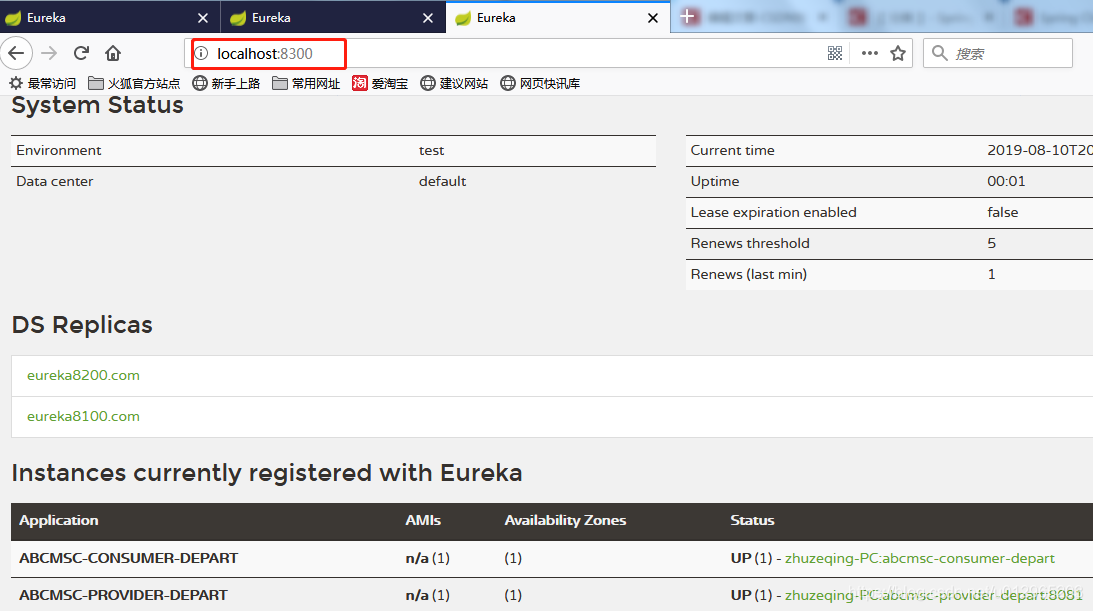Screen dimensions: 1093x611
Task: Open 新手上路 bookmark
Action: pos(226,84)
